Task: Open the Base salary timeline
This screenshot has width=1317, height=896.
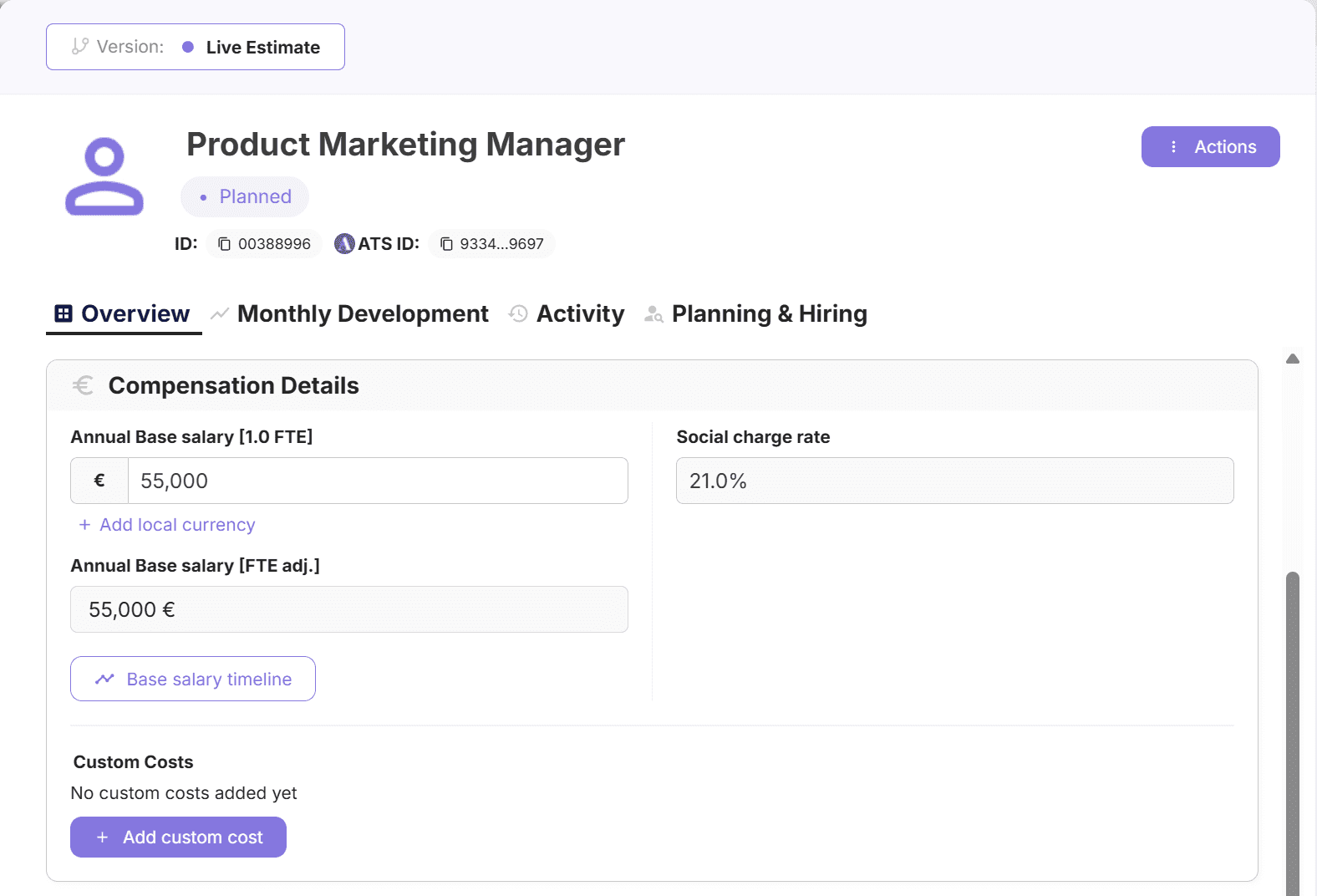Action: point(193,679)
